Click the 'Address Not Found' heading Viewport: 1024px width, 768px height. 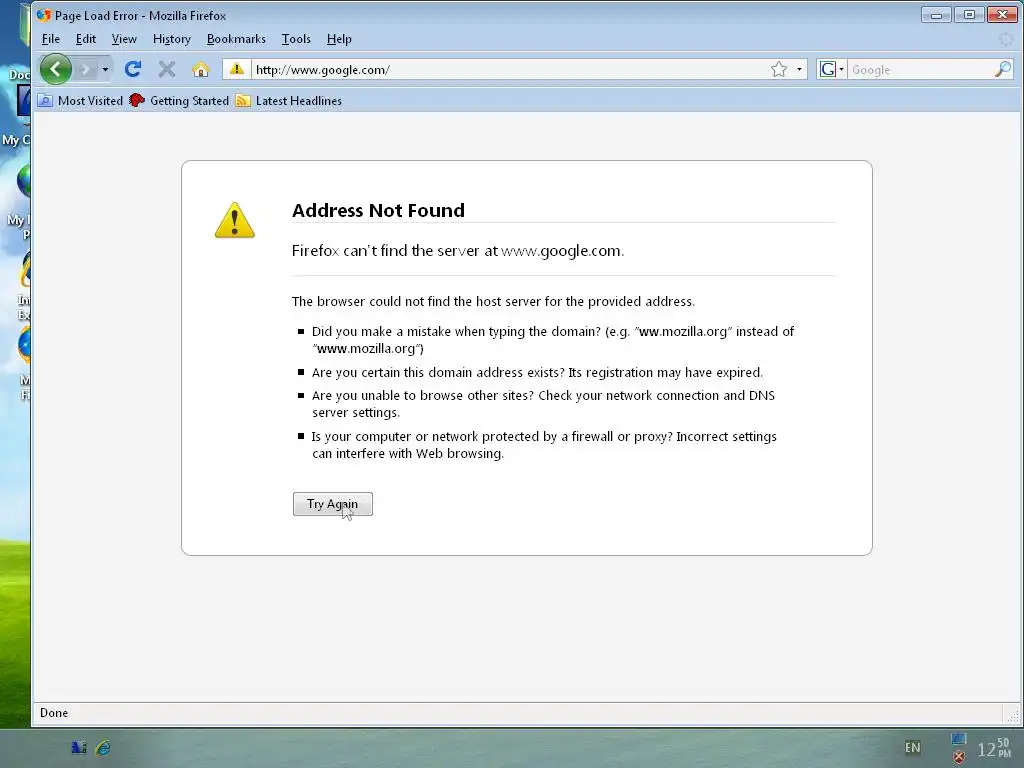pyautogui.click(x=378, y=210)
